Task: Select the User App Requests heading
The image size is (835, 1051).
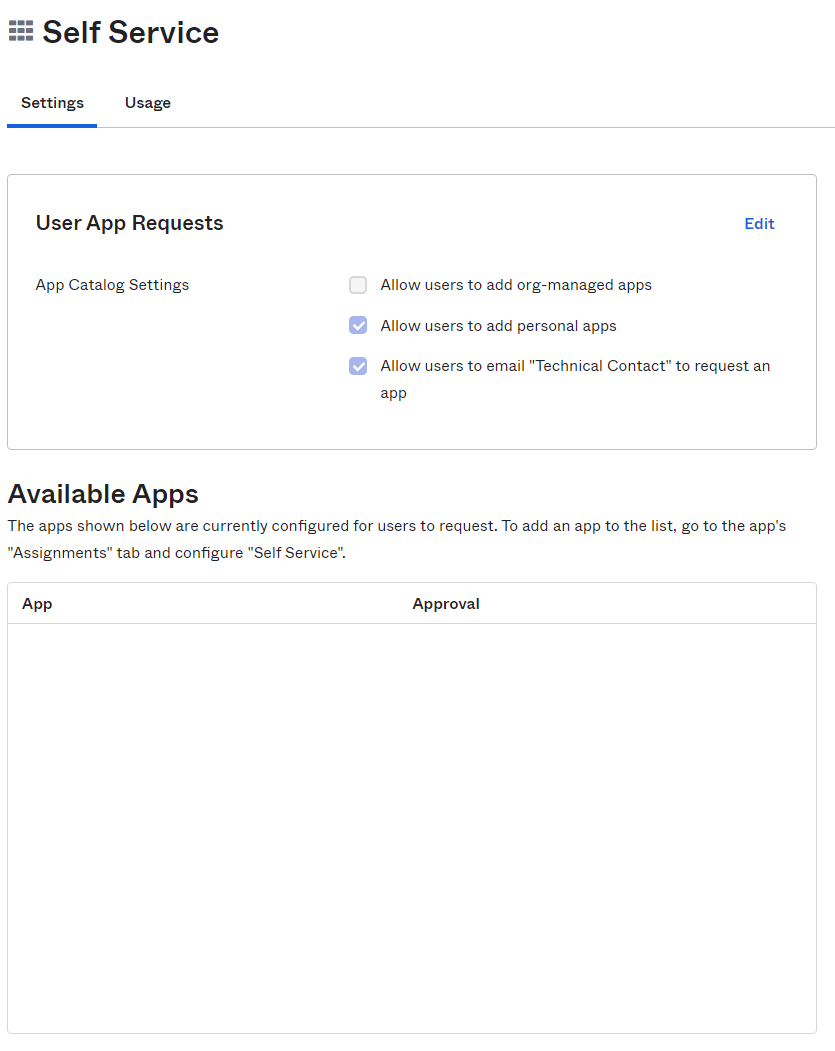Action: [129, 223]
